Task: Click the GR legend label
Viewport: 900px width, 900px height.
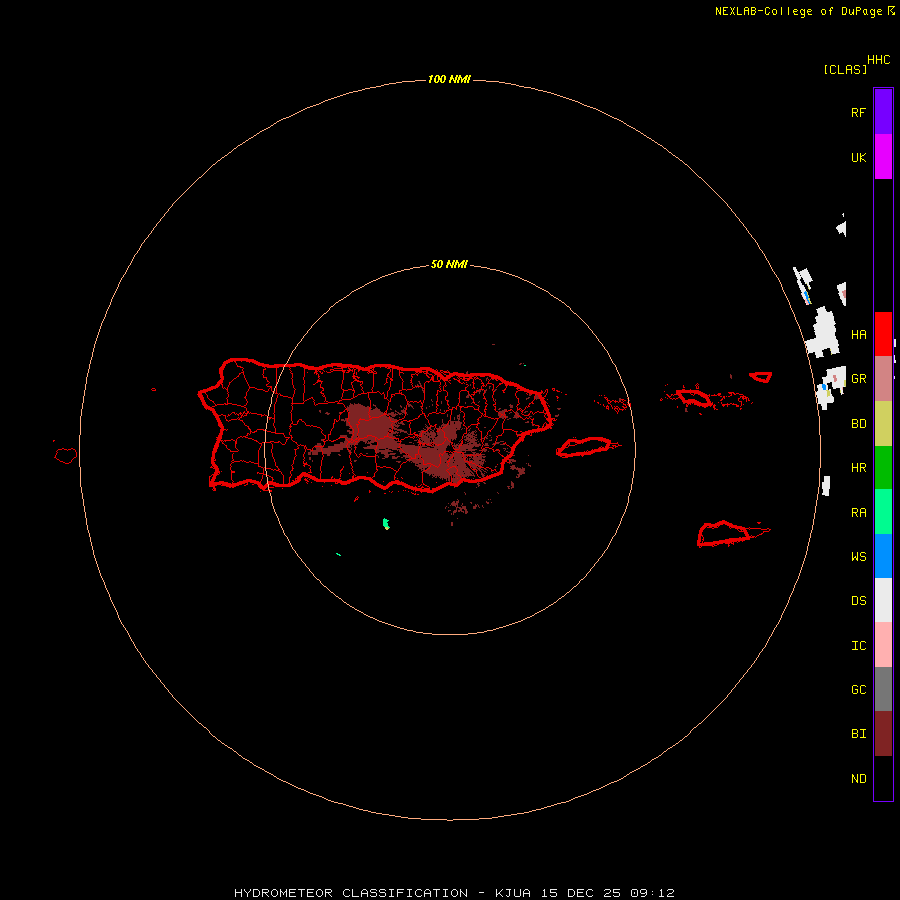Action: pos(858,379)
